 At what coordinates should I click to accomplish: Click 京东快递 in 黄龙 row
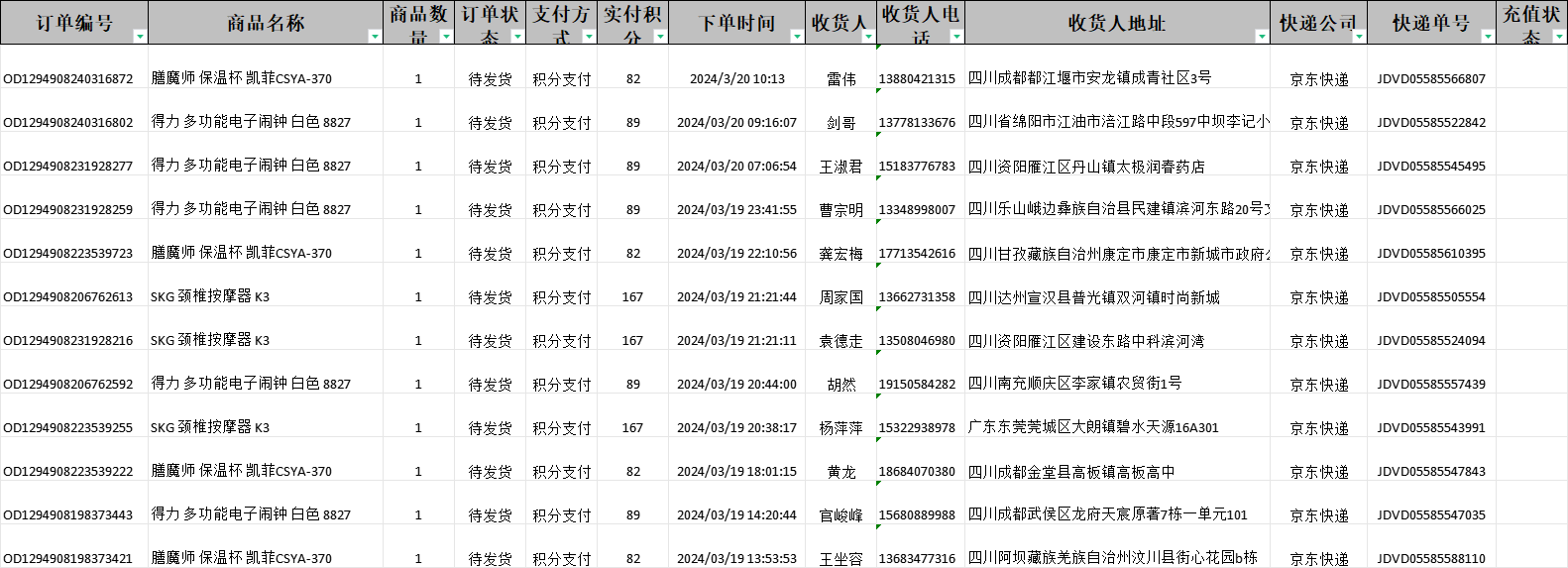1319,472
